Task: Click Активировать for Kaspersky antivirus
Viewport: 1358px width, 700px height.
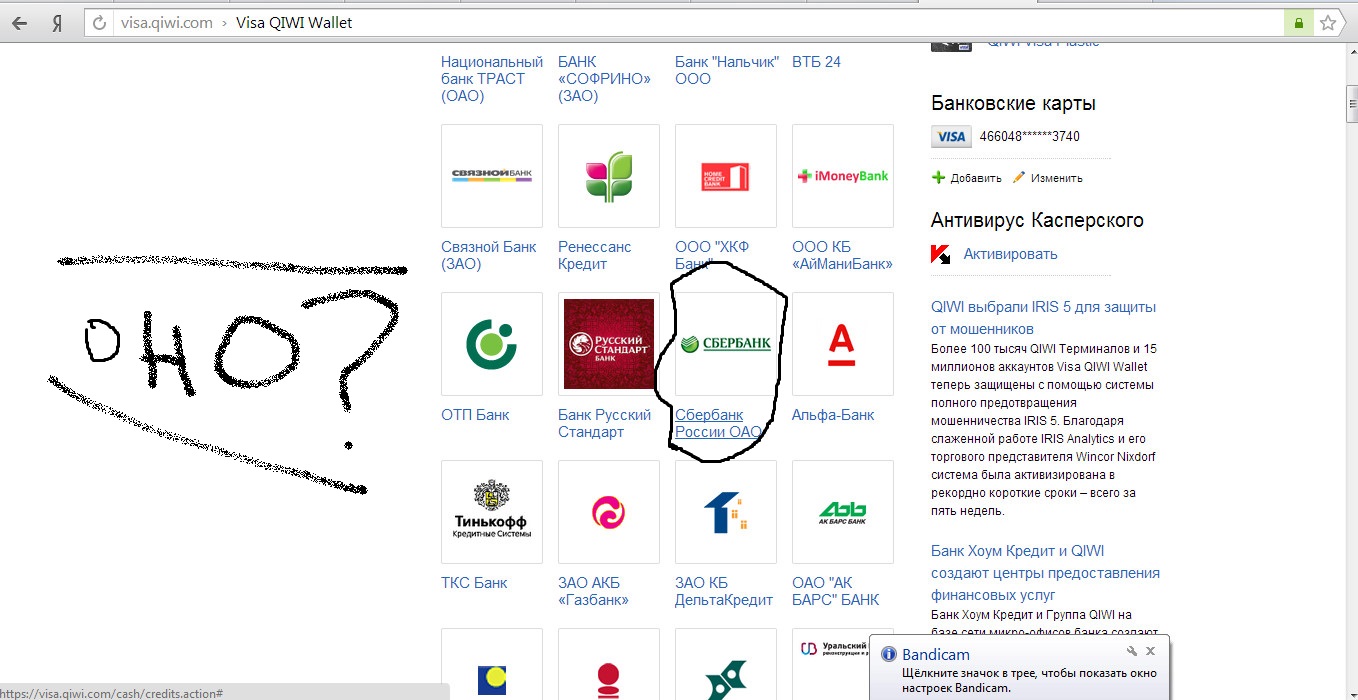Action: [1010, 254]
